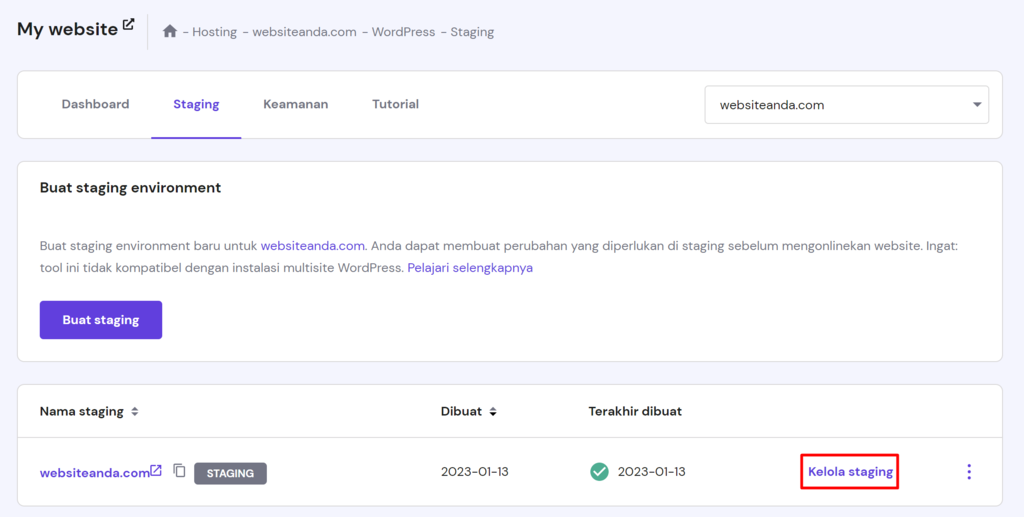This screenshot has width=1024, height=517.
Task: Click Hosting in the breadcrumb
Action: pos(214,32)
